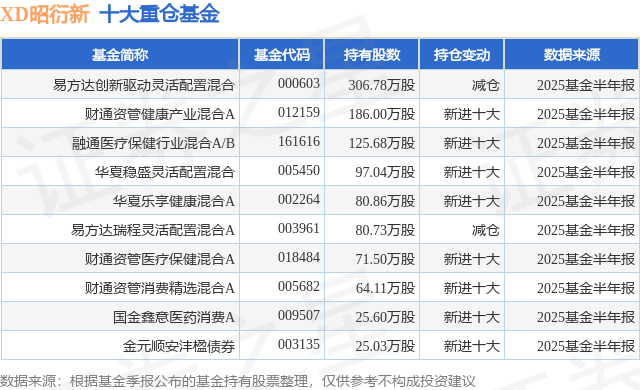Click fund code 005450

tap(299, 170)
